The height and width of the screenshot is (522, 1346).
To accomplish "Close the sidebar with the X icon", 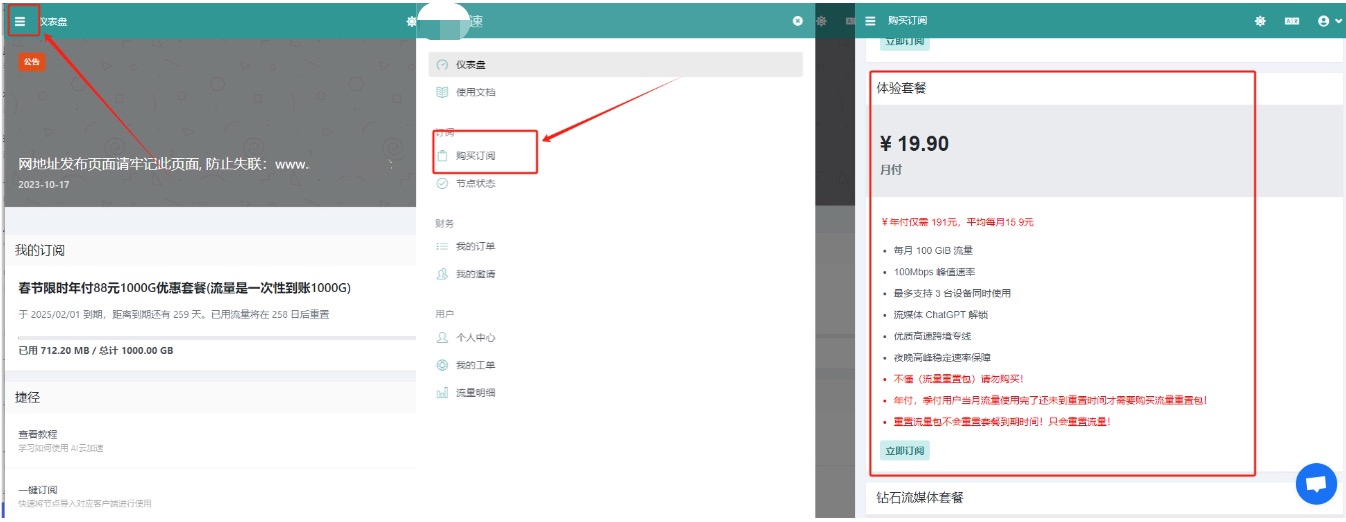I will tap(797, 21).
